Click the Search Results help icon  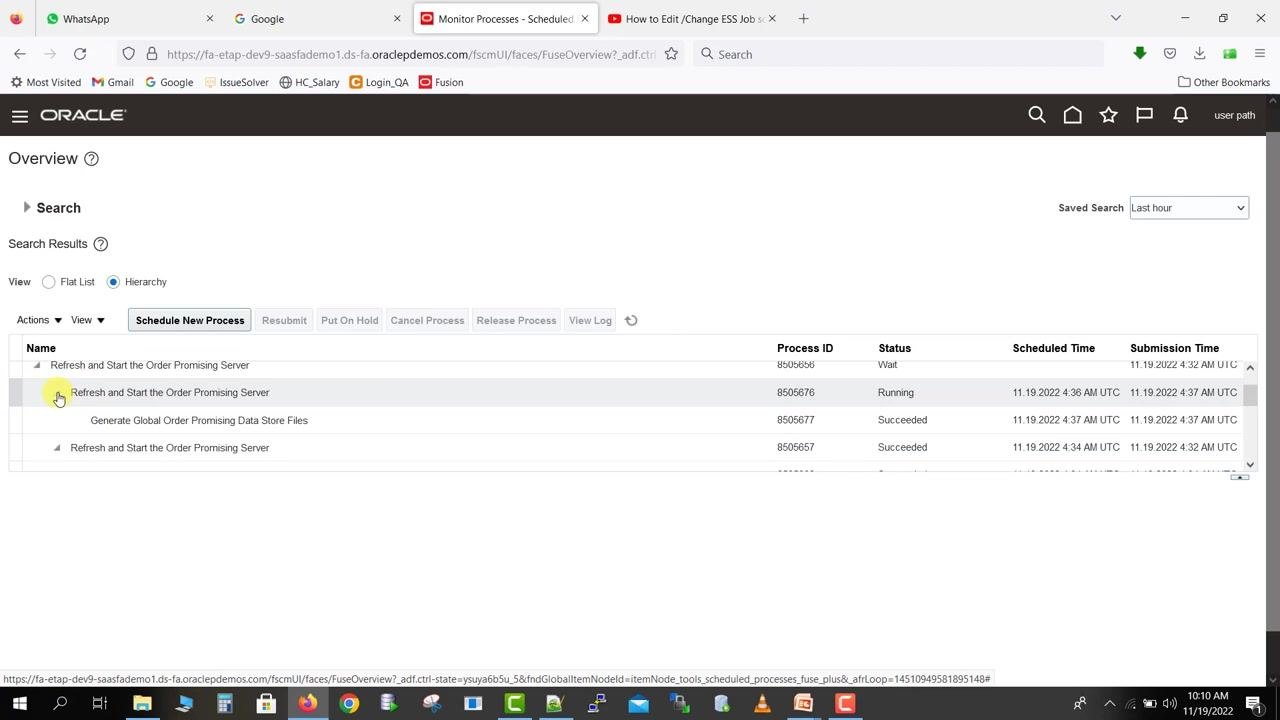[x=100, y=244]
